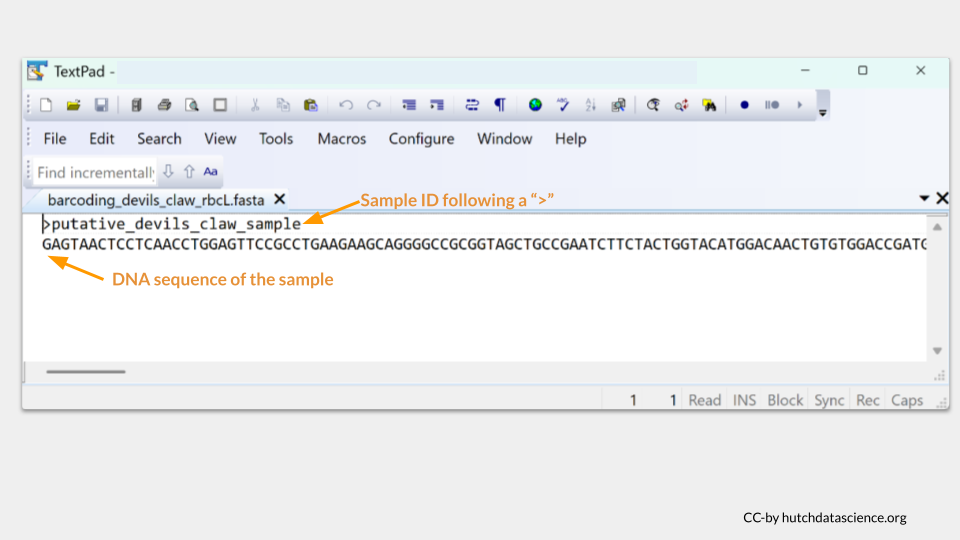Click the macro stop recording icon
This screenshot has height=540, width=960.
(772, 105)
